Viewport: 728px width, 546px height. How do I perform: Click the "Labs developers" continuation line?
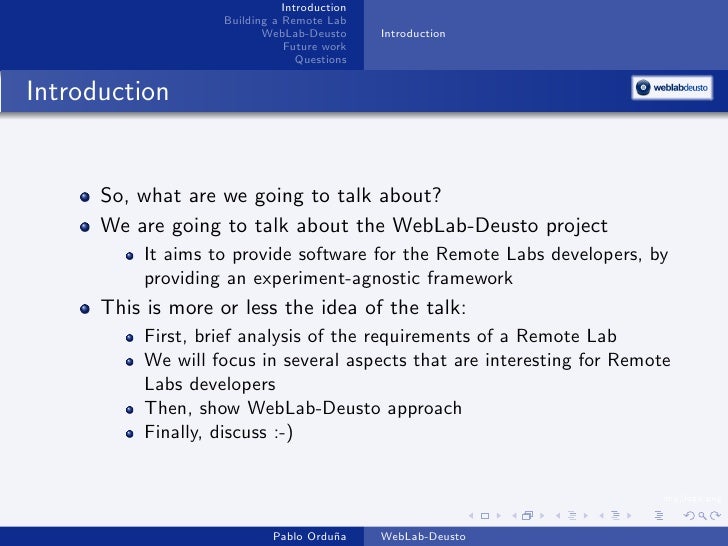[x=210, y=384]
